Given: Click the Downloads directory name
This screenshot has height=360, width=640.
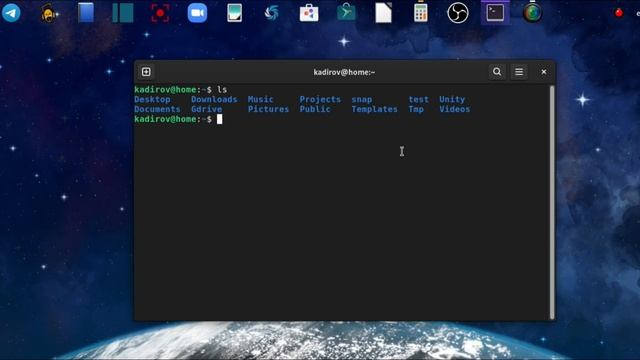Looking at the screenshot, I should tap(214, 99).
